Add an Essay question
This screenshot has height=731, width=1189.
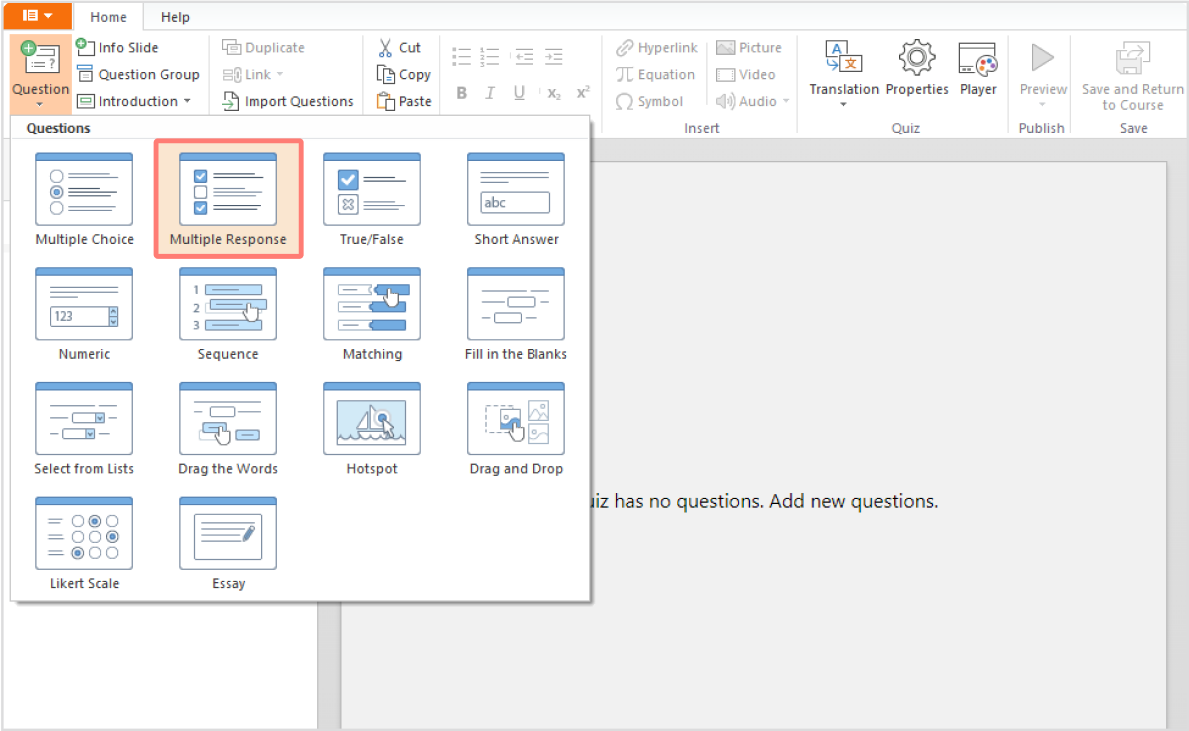click(228, 543)
